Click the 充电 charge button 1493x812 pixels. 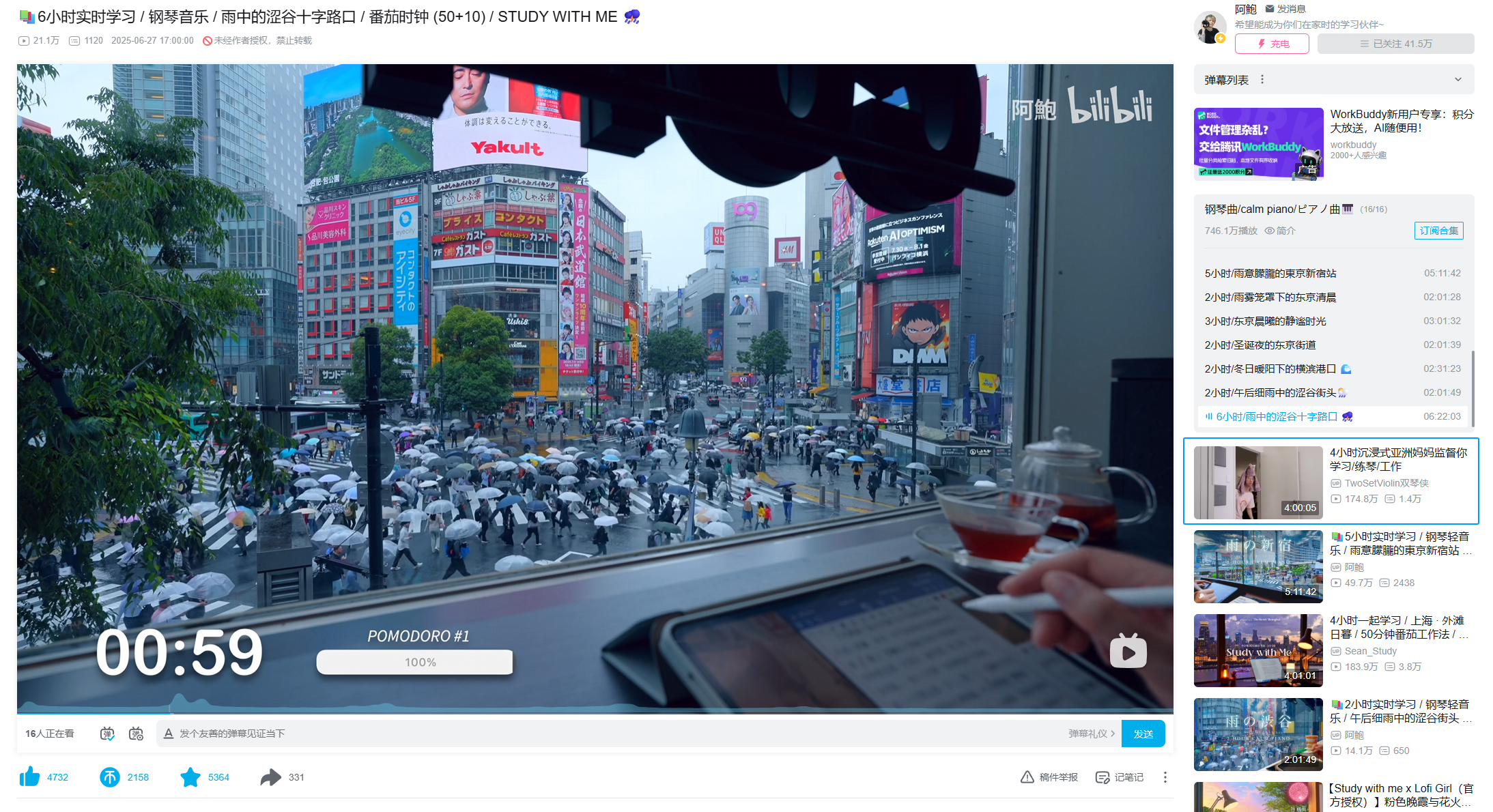[1272, 44]
